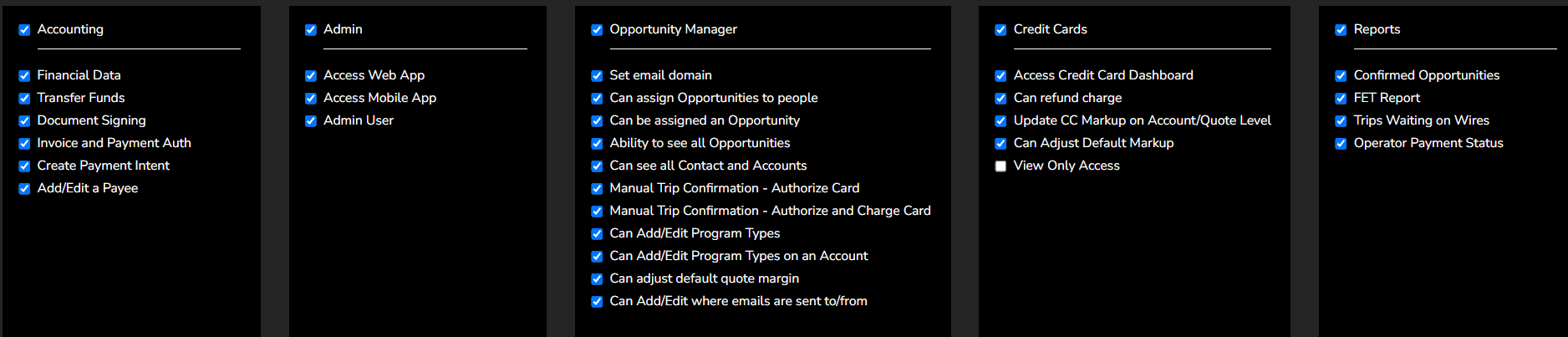Disable Access Mobile App permission

tap(311, 99)
